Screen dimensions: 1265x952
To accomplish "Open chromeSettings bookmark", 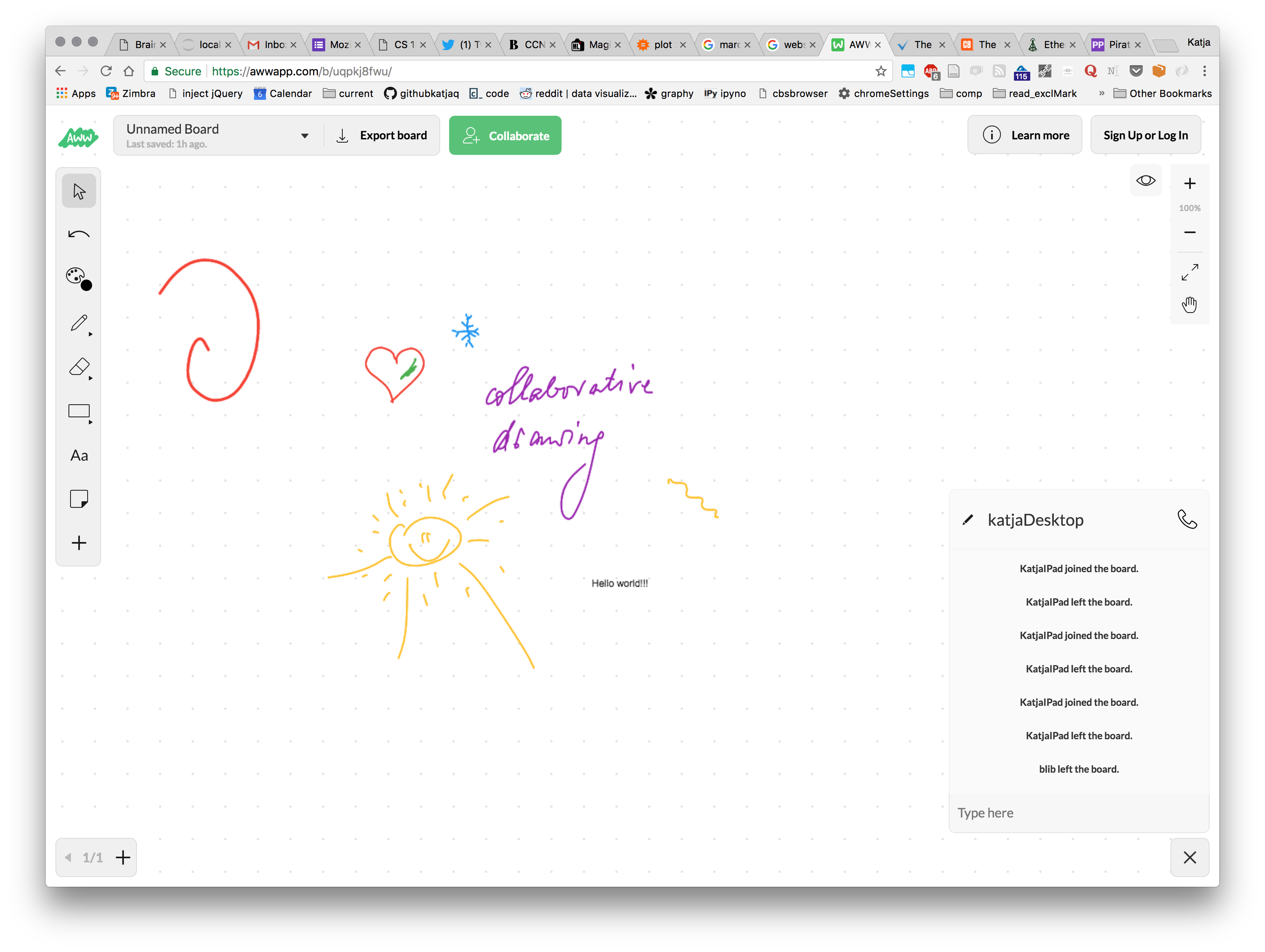I will pos(884,93).
